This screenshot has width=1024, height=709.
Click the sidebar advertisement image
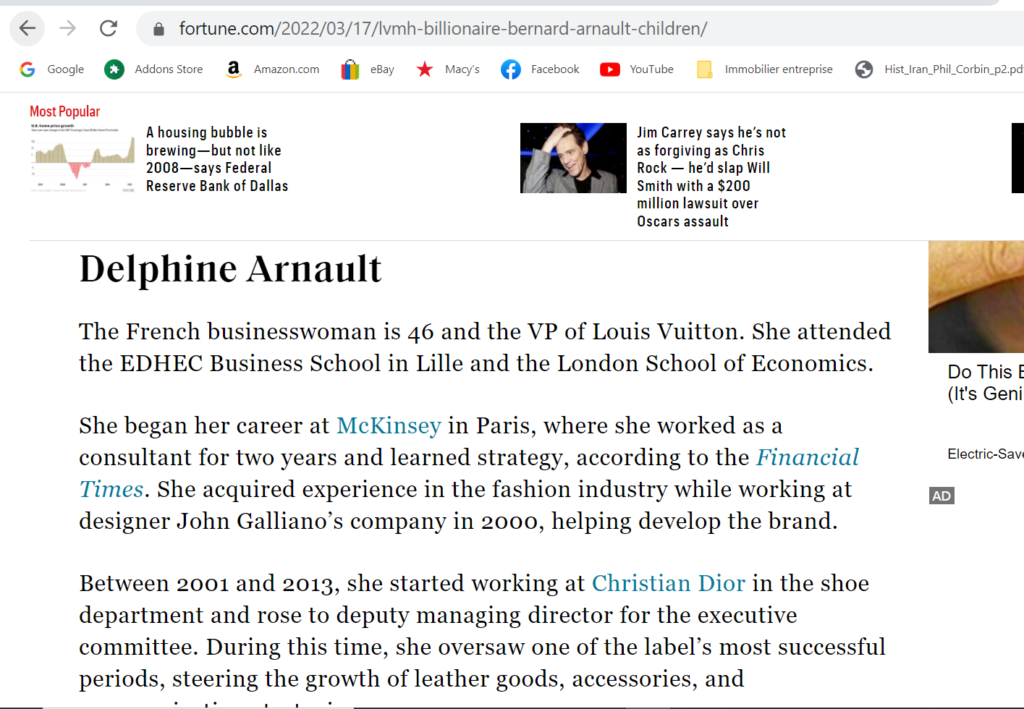tap(976, 296)
